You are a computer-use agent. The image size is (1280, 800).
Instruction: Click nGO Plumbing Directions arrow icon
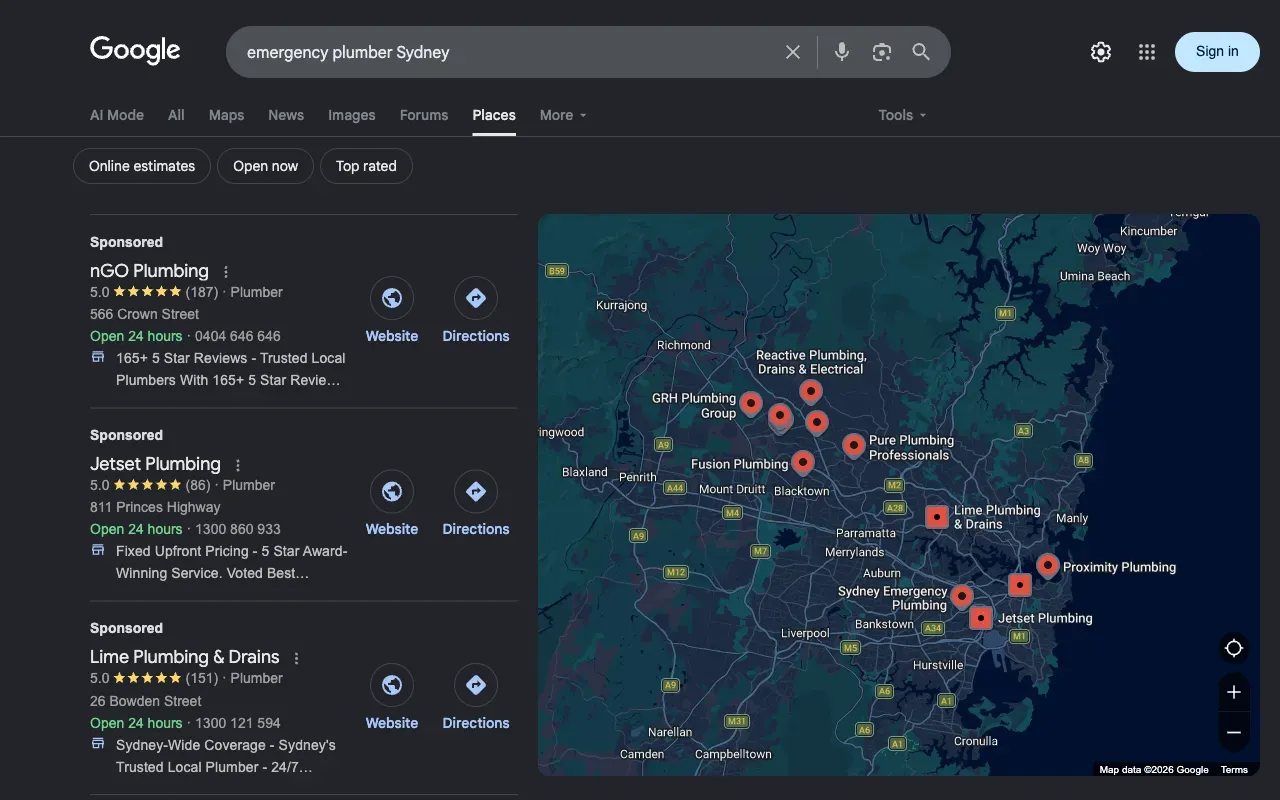click(x=476, y=298)
